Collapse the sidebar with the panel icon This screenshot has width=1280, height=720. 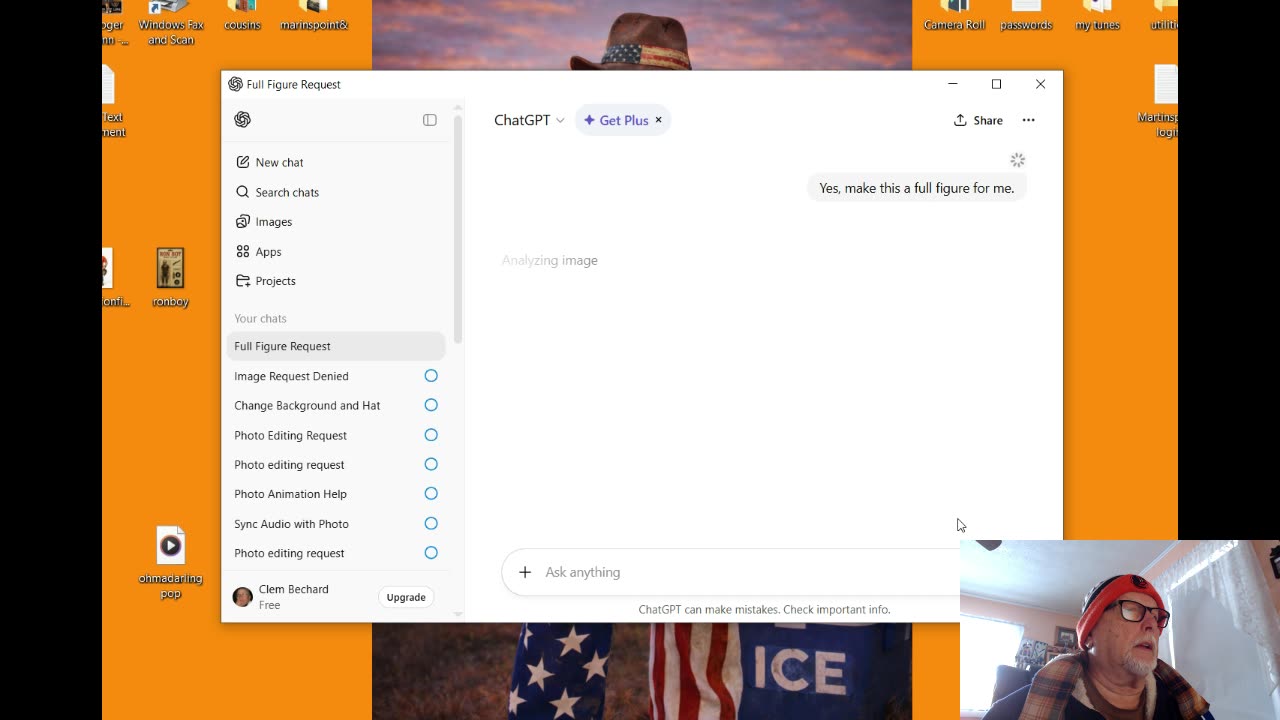(430, 120)
